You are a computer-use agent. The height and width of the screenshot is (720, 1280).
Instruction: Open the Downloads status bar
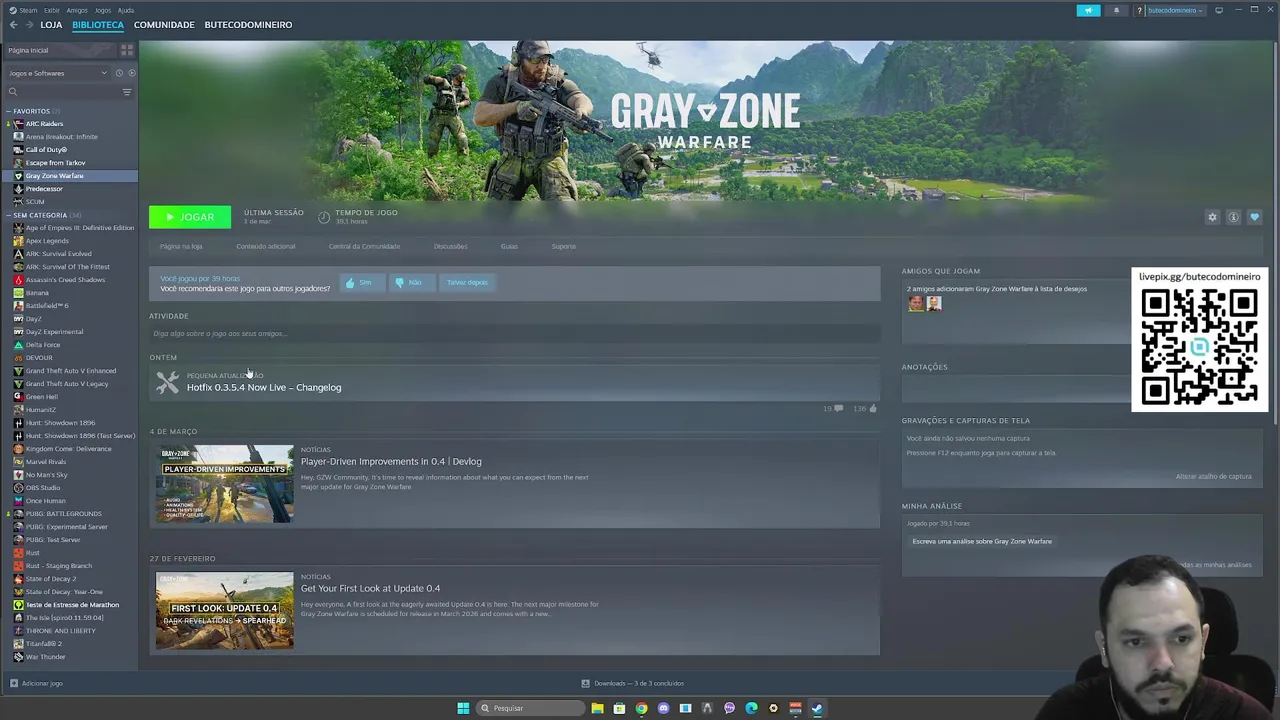coord(633,684)
